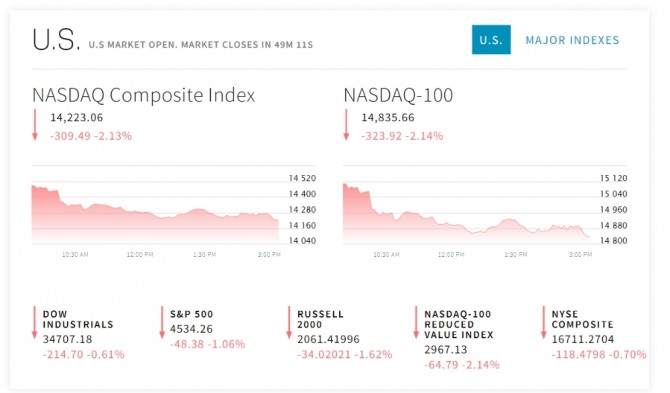Click NASDAQ-100 Reduced Value Index arrow
670x393 pixels.
(x=416, y=323)
